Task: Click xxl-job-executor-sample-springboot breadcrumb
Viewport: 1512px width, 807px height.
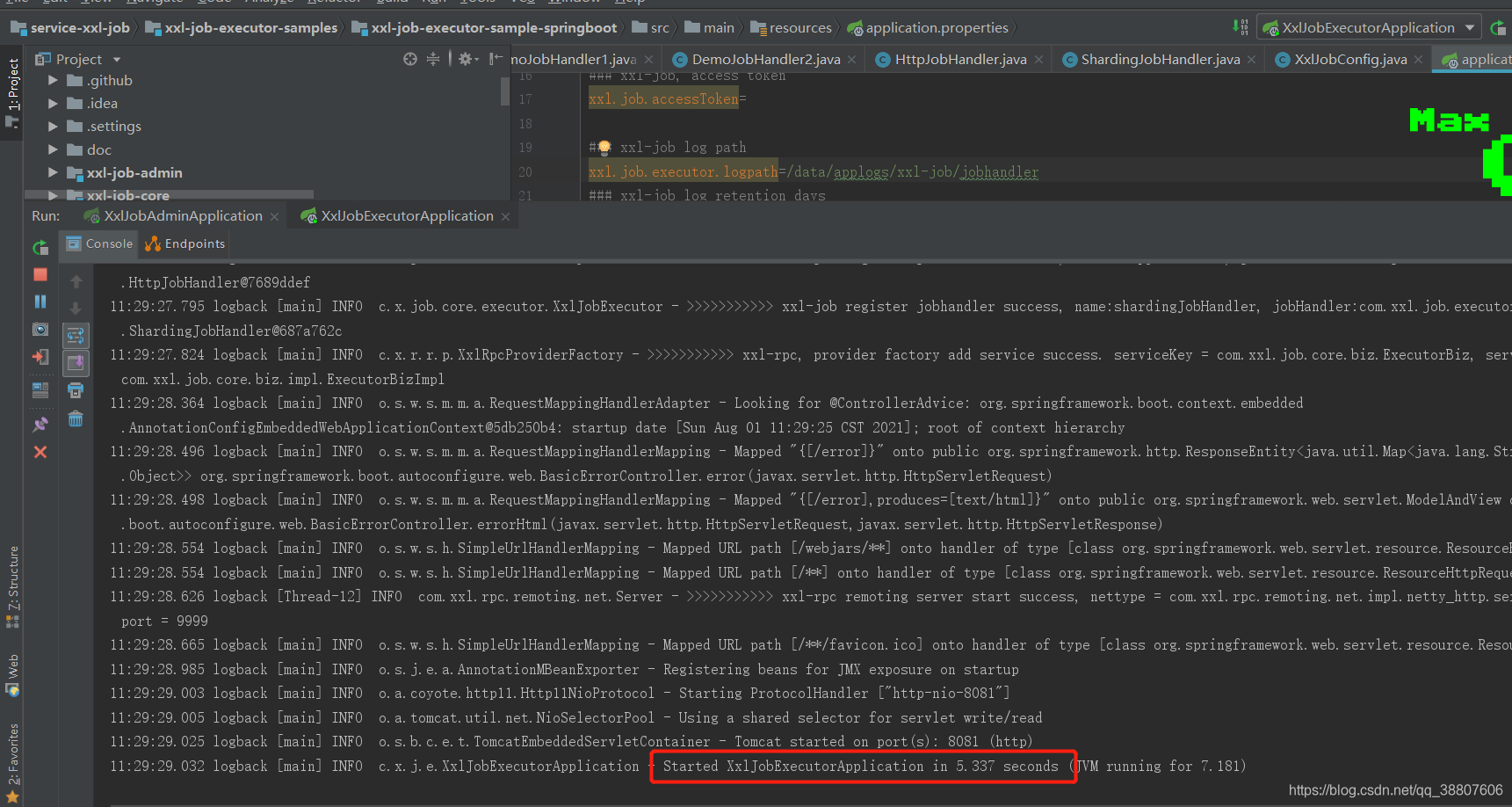Action: 484,28
